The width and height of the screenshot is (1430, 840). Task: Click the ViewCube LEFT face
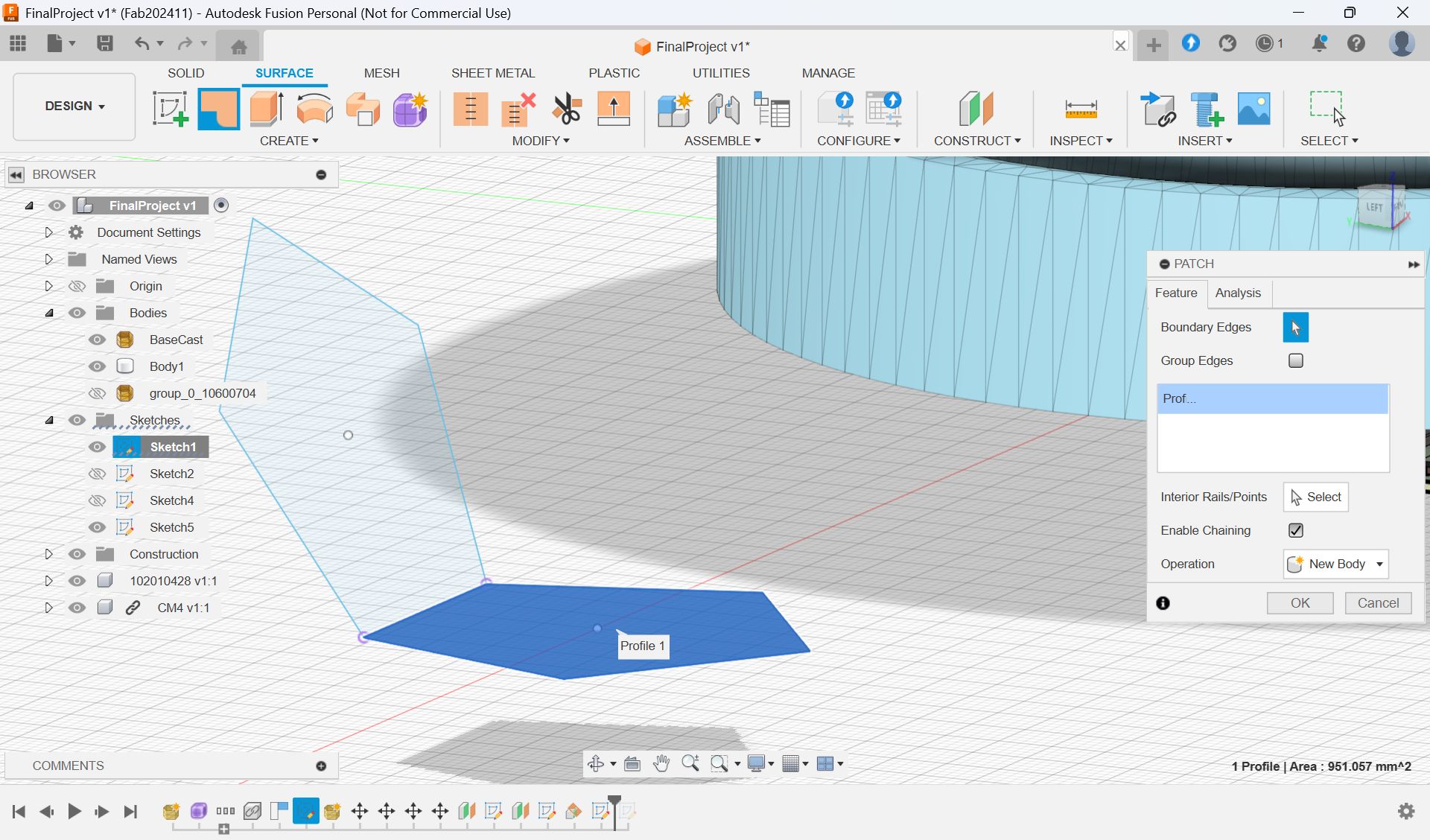[1375, 208]
